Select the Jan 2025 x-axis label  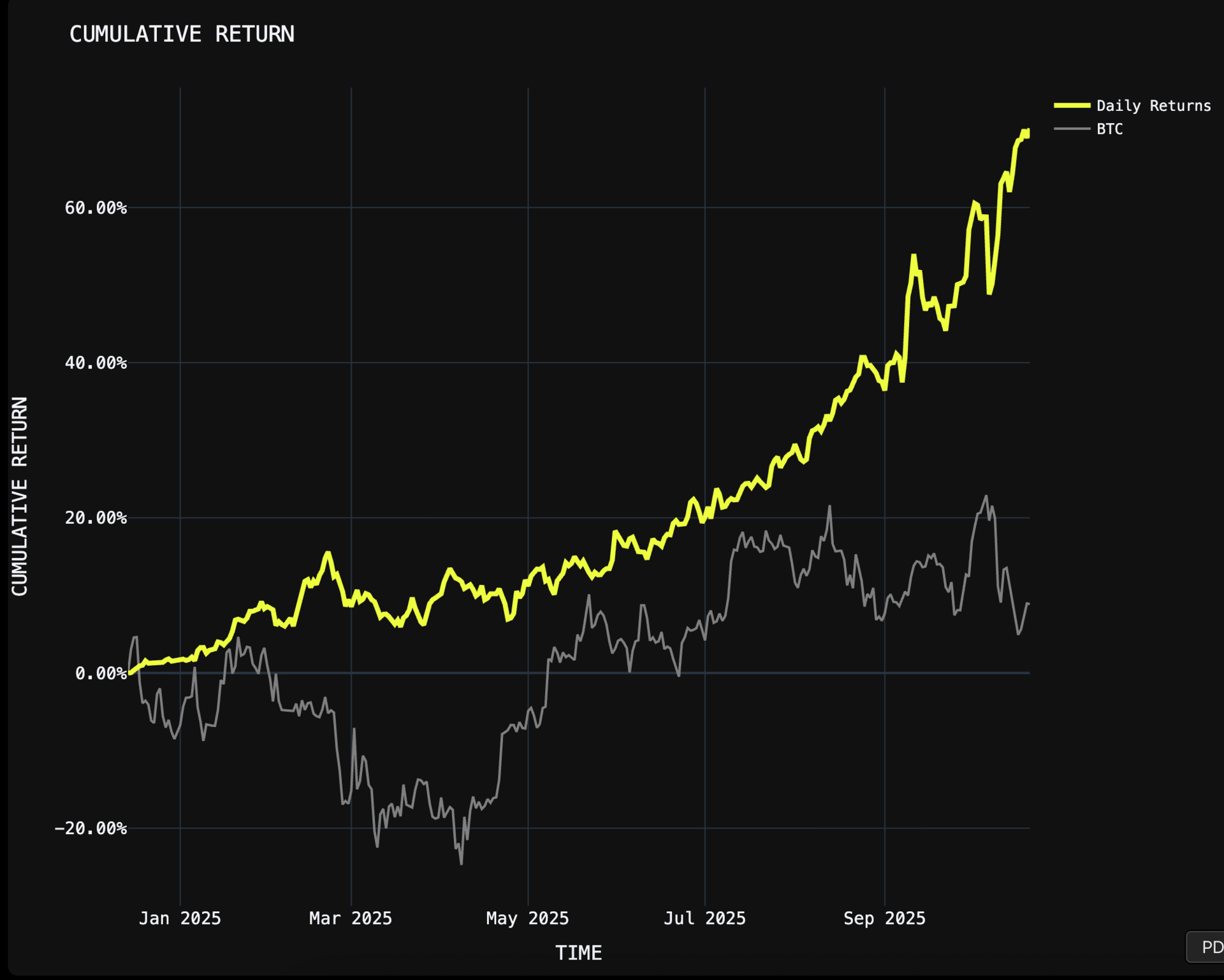[x=180, y=918]
